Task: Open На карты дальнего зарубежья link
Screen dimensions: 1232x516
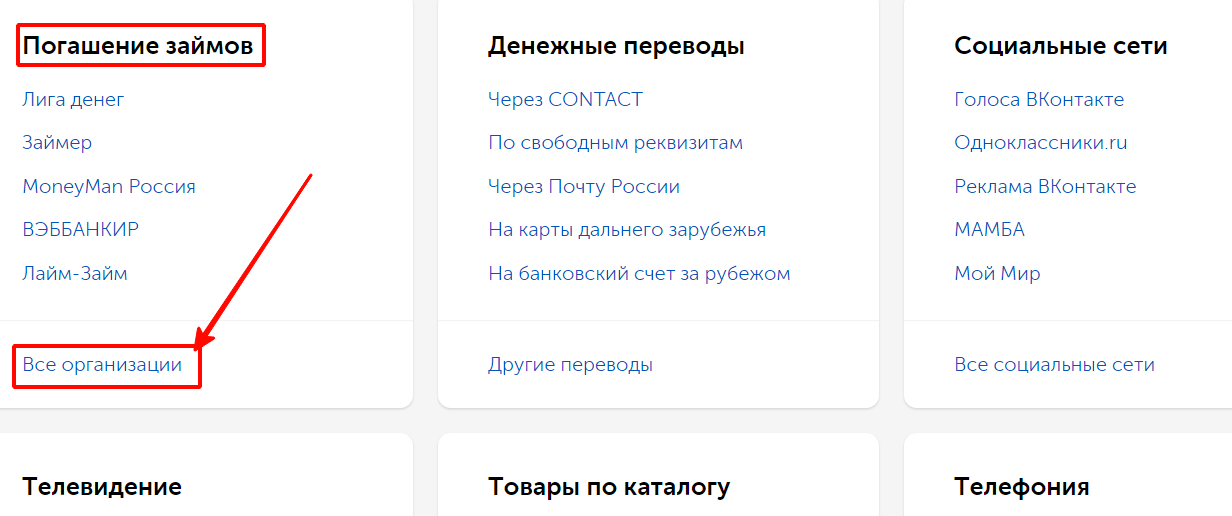Action: point(627,230)
